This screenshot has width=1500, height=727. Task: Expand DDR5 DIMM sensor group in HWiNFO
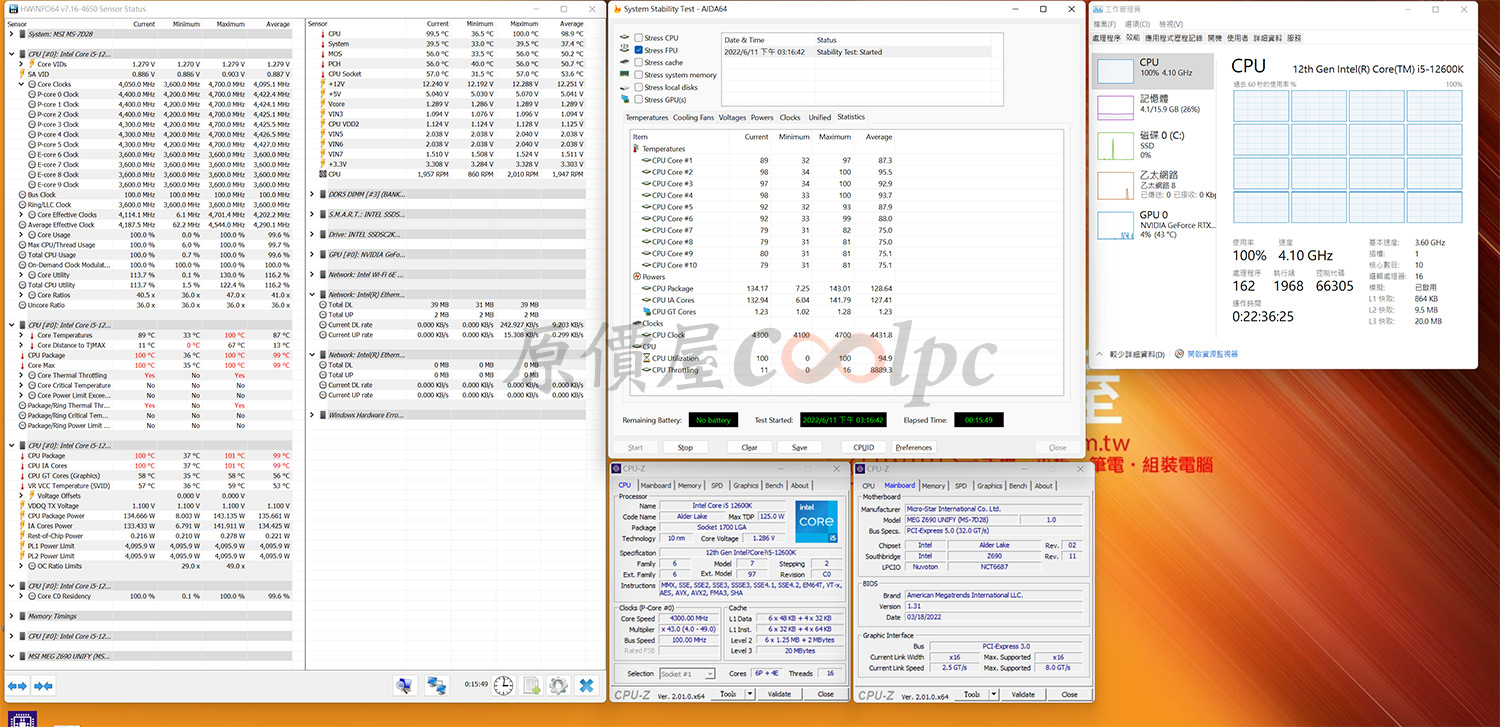point(311,194)
